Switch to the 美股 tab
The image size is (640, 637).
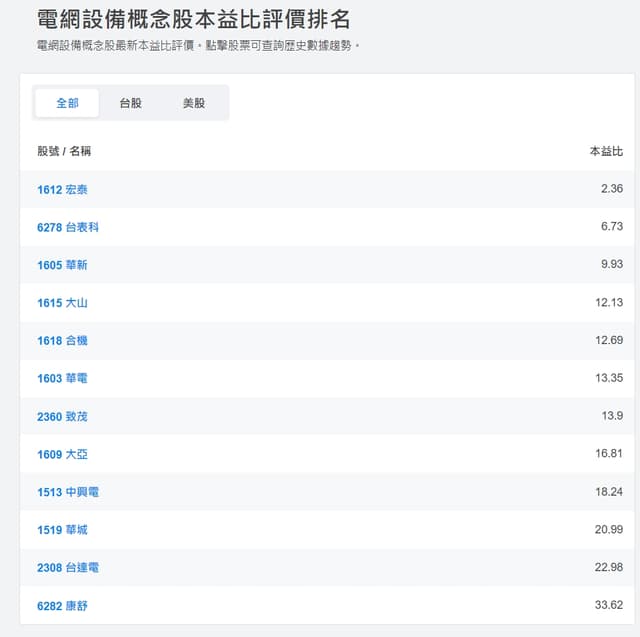(x=194, y=103)
